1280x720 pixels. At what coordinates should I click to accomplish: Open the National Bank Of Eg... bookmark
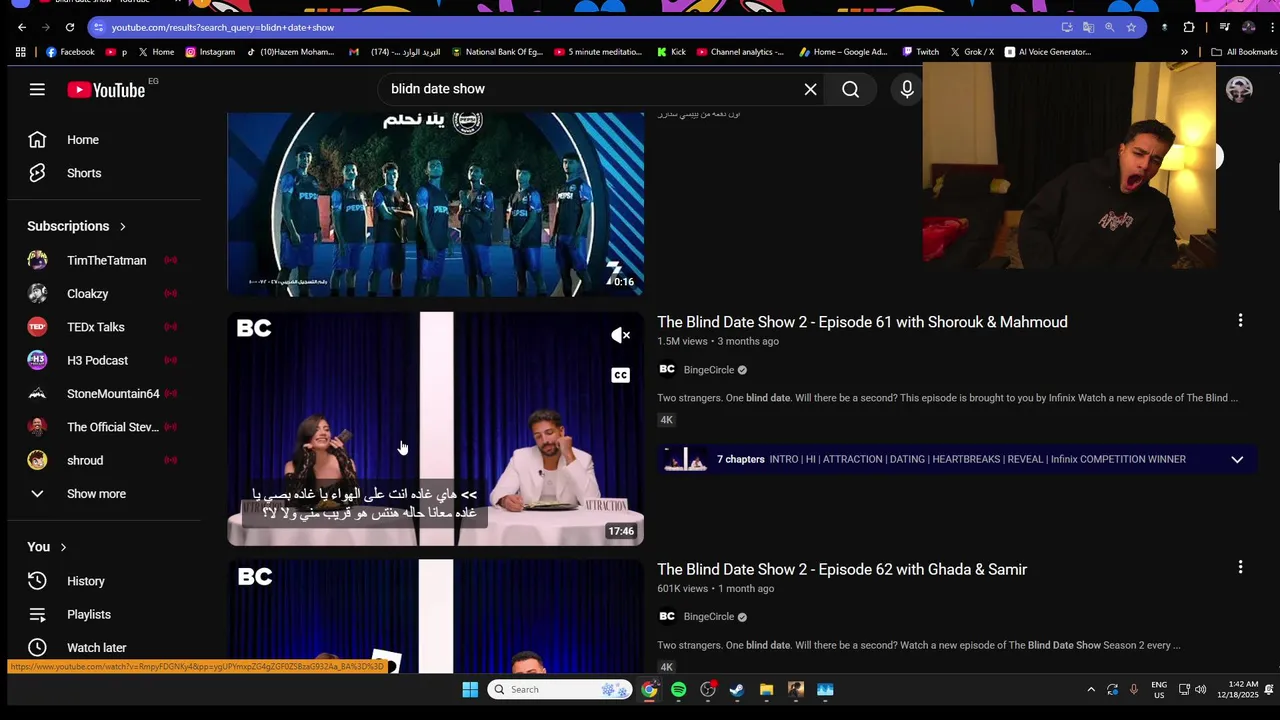497,52
